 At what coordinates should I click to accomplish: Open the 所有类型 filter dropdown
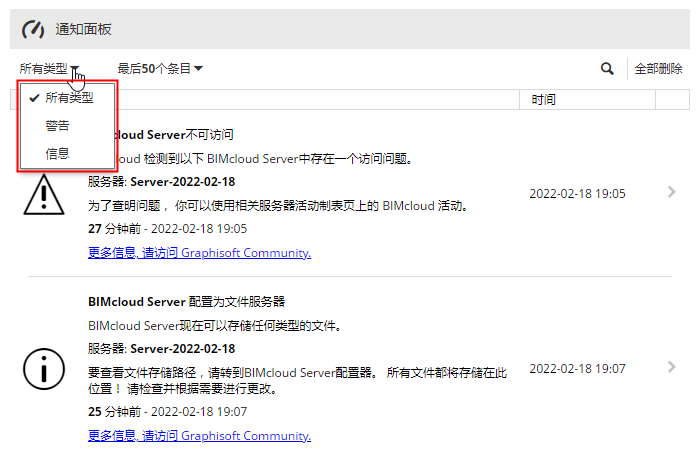pos(49,69)
